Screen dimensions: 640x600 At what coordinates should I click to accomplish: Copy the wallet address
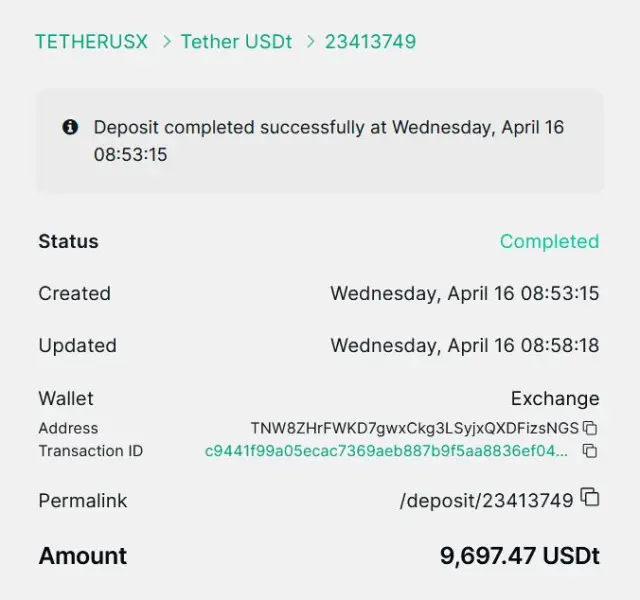tap(590, 428)
